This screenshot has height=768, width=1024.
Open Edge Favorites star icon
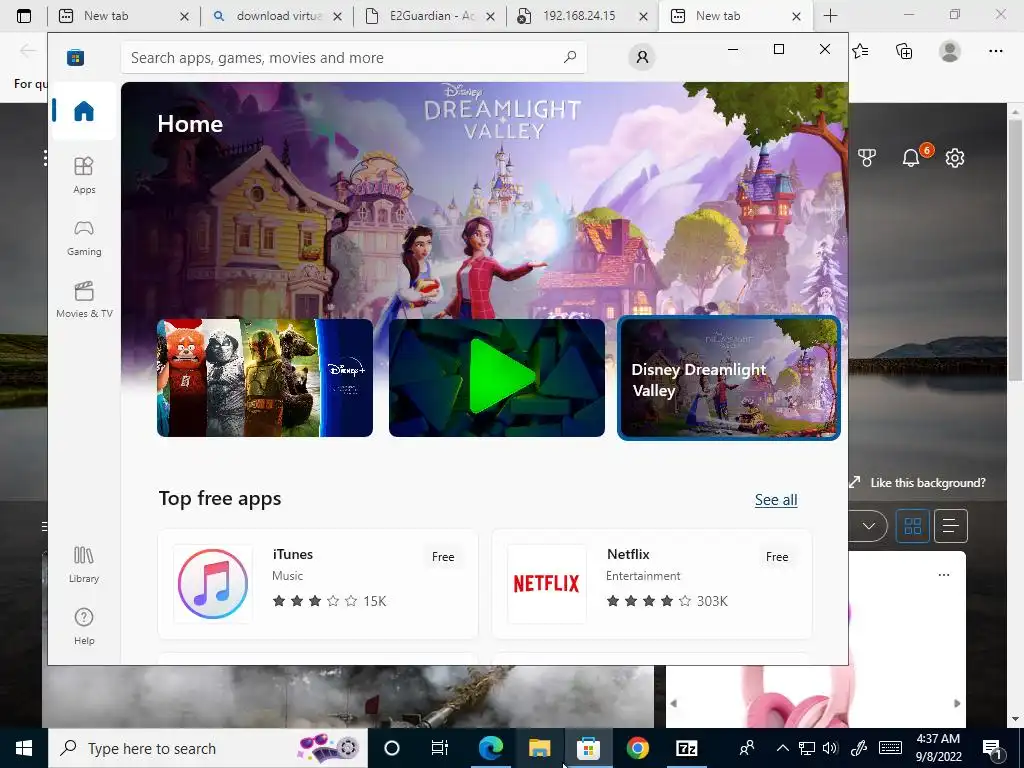coord(861,51)
